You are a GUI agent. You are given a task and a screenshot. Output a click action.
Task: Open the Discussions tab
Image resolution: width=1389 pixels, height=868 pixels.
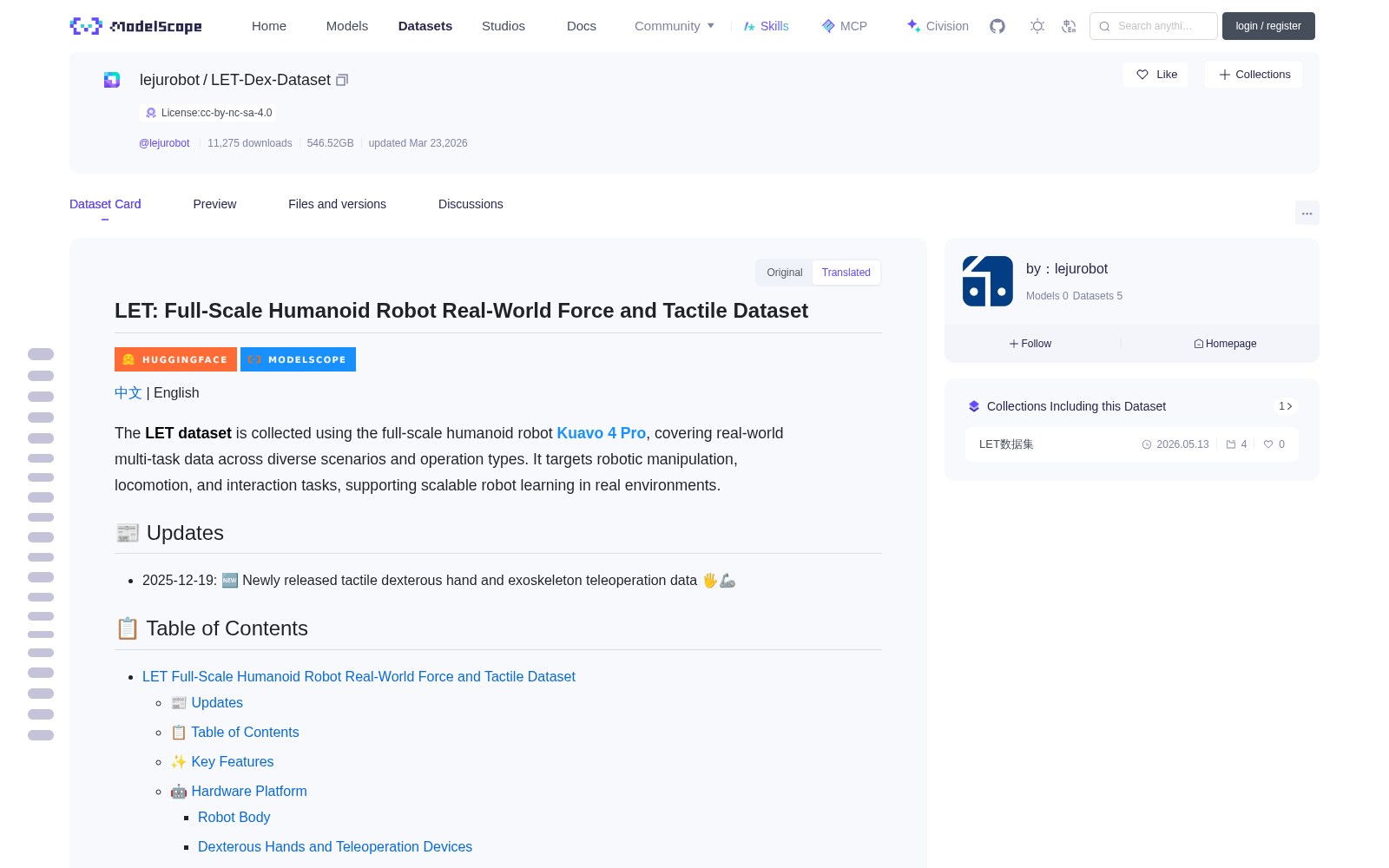(471, 204)
